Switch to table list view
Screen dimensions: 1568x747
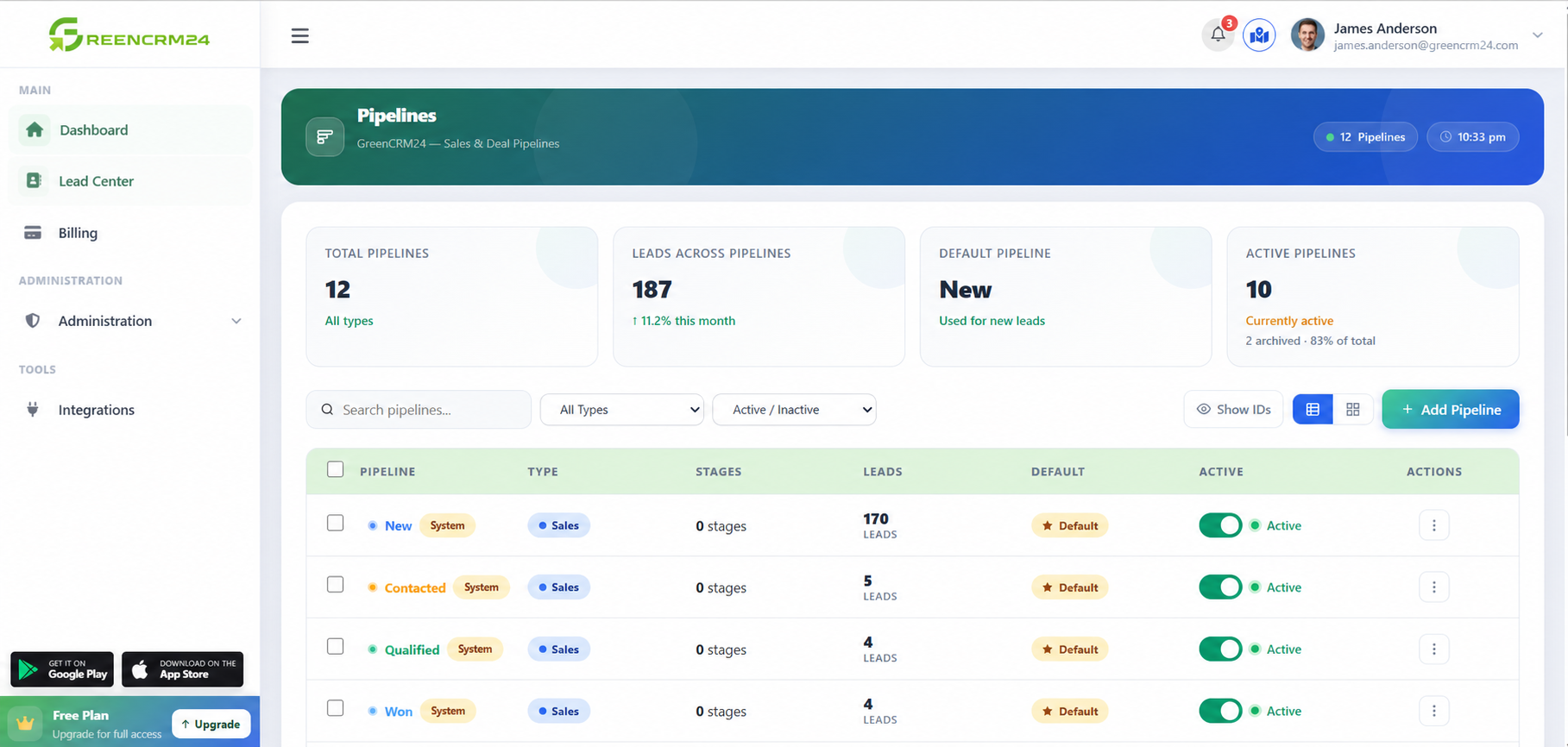point(1313,410)
